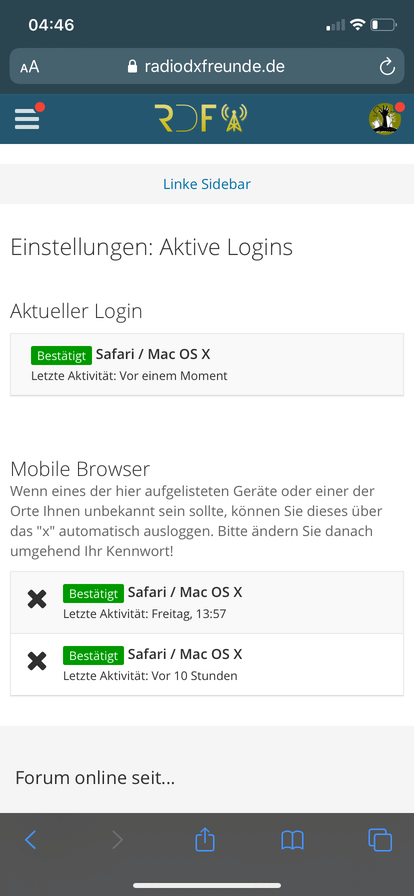Tap the battery status indicator

(383, 25)
